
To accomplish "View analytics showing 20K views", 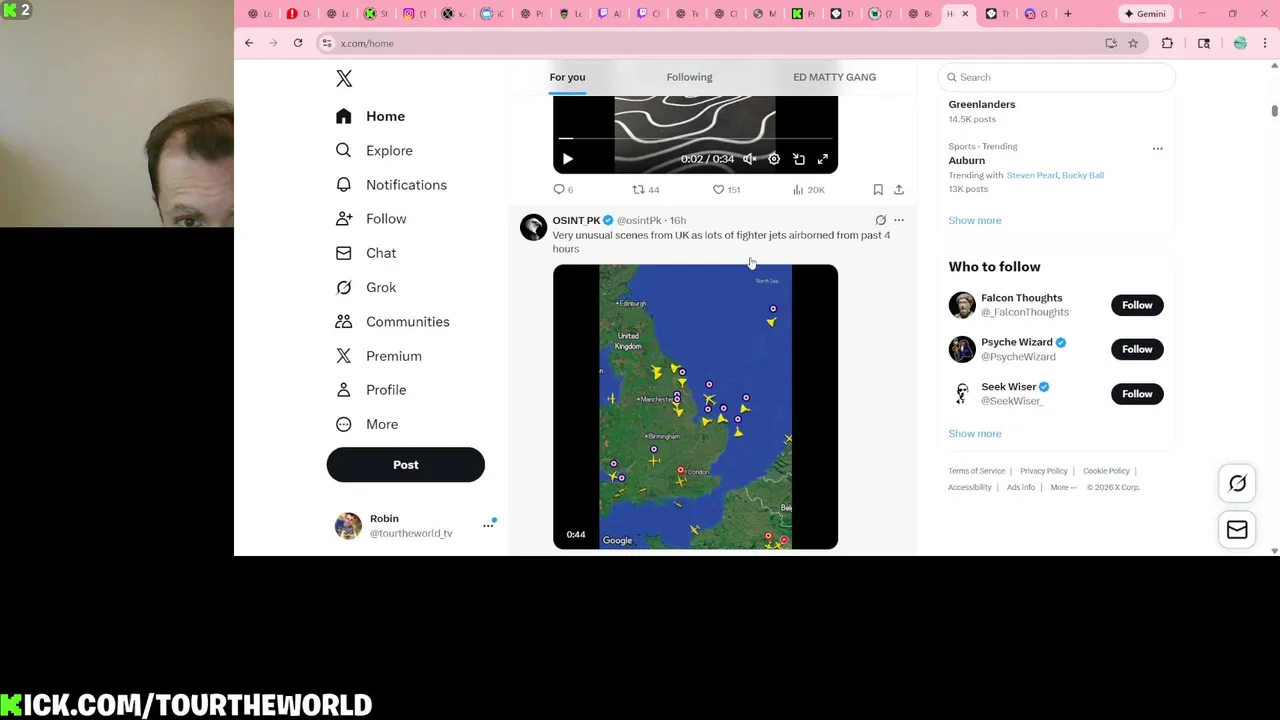I will click(808, 189).
